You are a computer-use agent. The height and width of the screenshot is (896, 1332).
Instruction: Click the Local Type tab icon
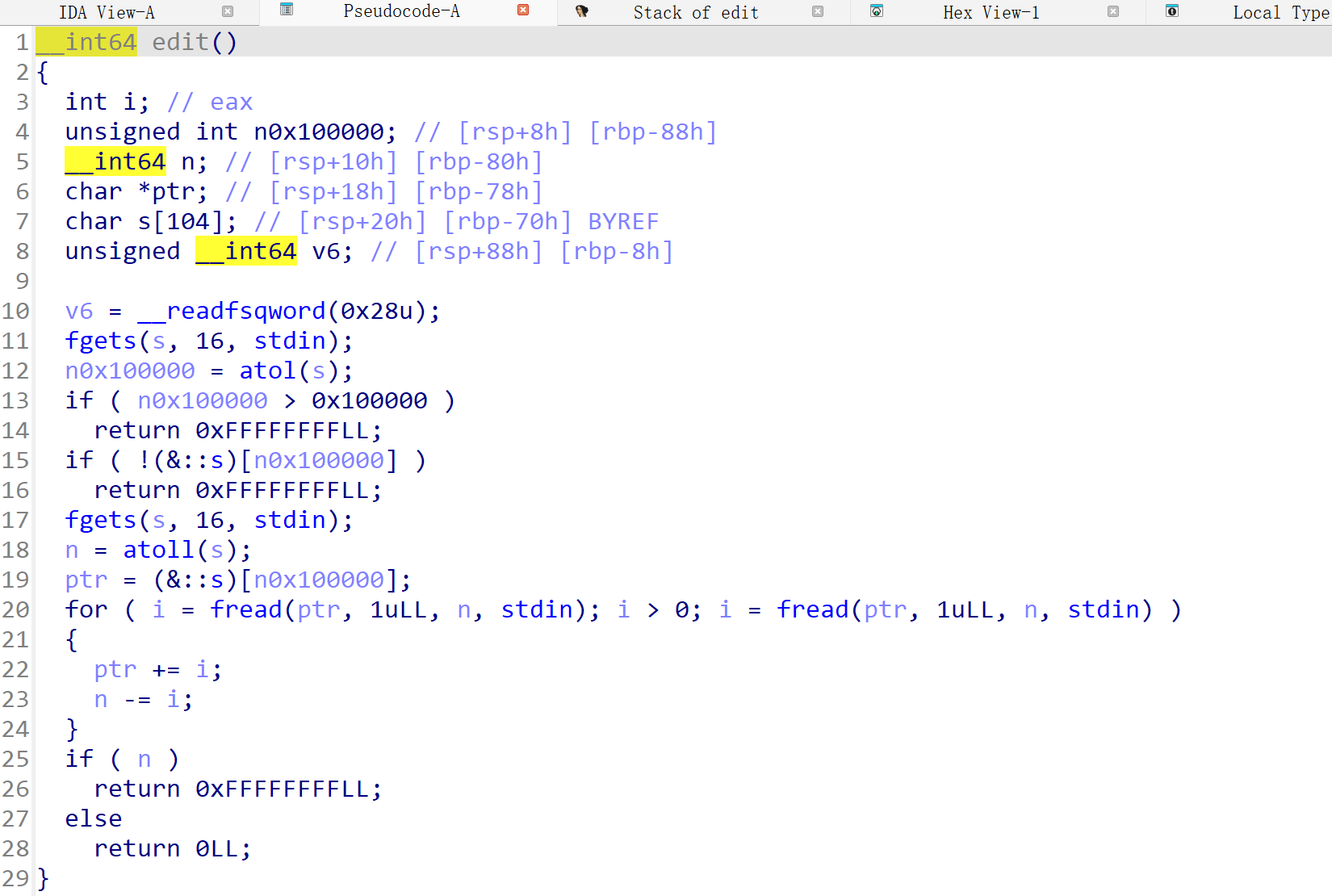pos(1172,10)
